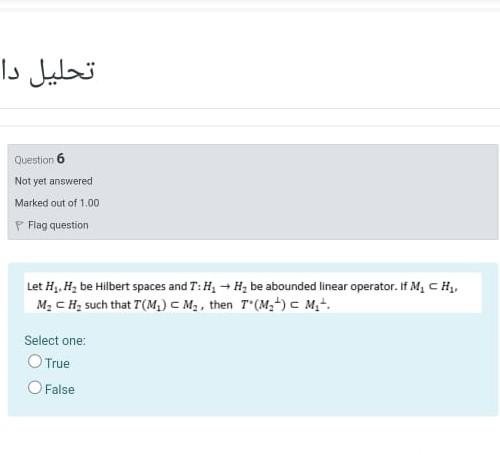Click the flag icon beside Flag question
This screenshot has width=500, height=455.
[x=19, y=226]
